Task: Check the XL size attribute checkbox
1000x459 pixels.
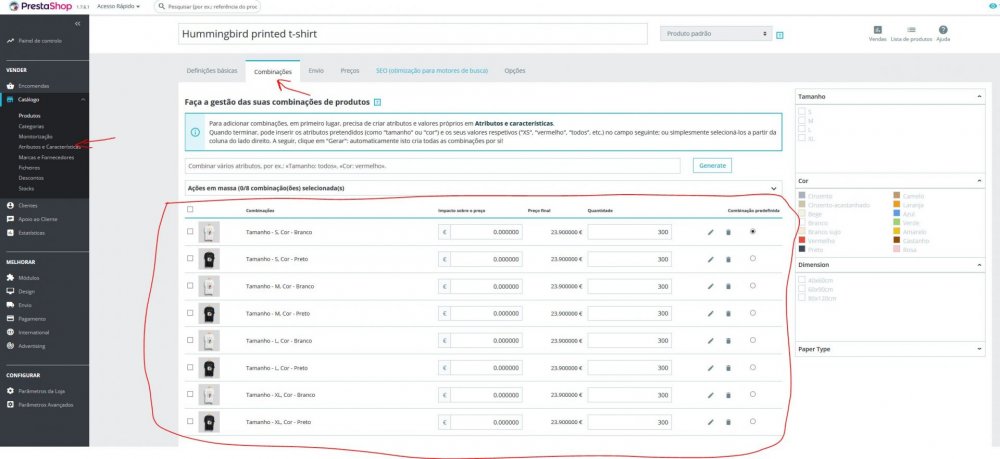Action: click(x=802, y=138)
